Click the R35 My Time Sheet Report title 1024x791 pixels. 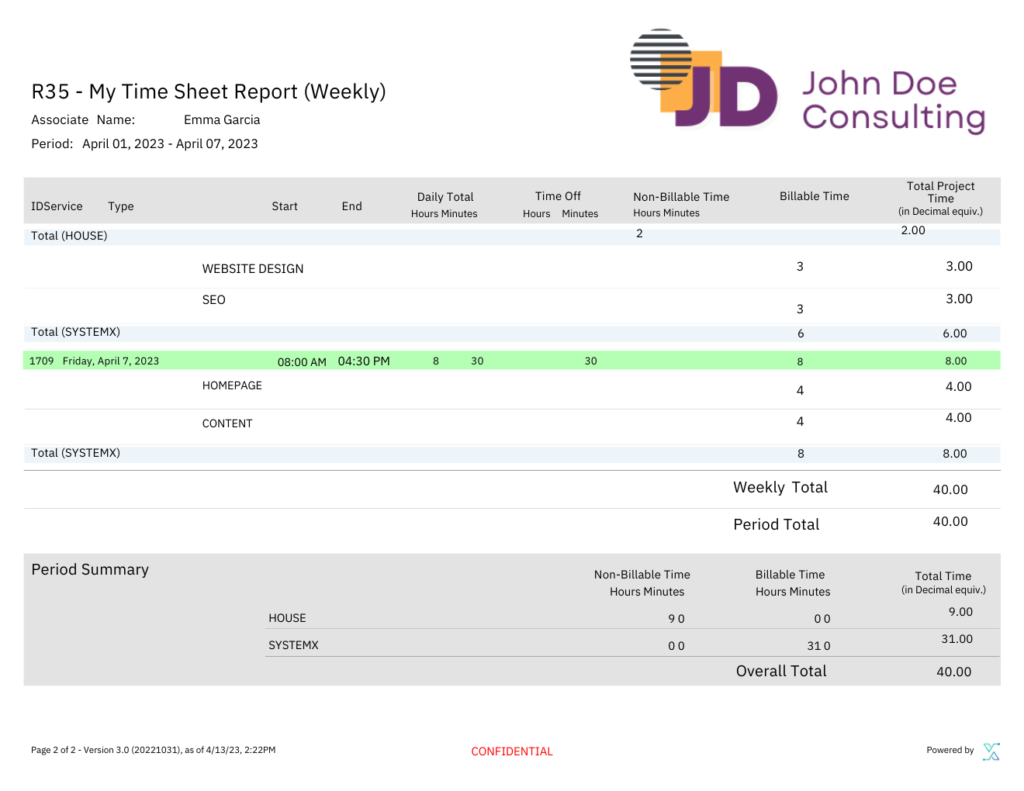(x=208, y=92)
